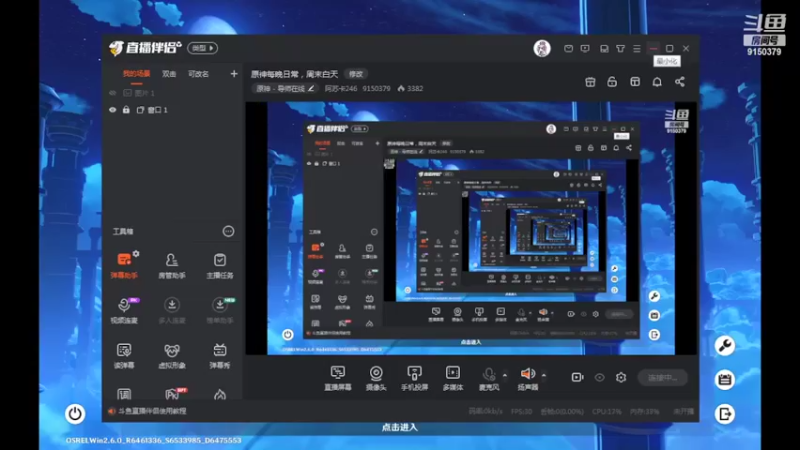The image size is (800, 450).
Task: Click the skin (shirt) icon in title bar
Action: 620,48
